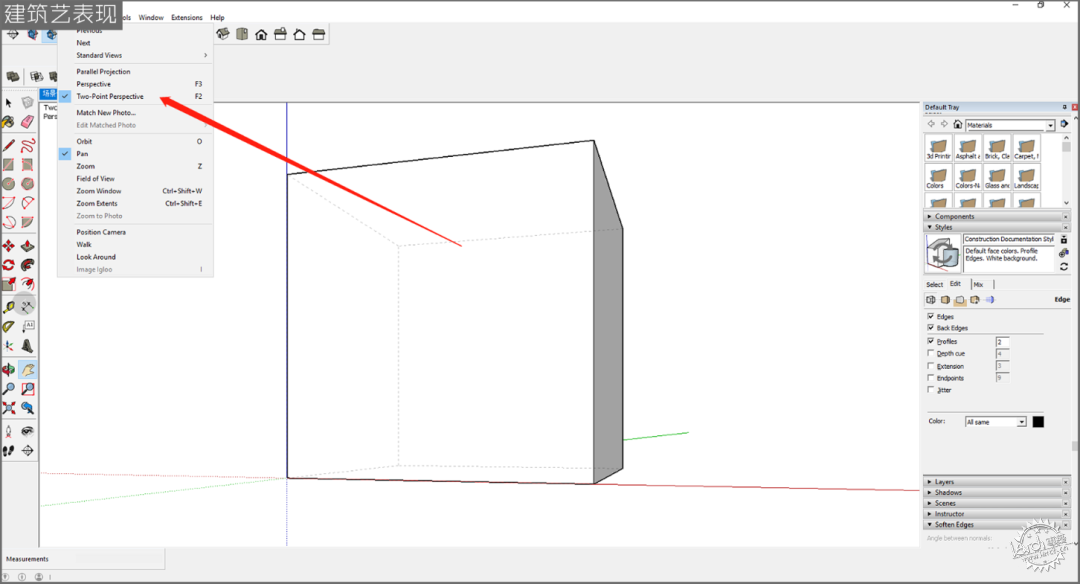Select the Follow Me tool
Screen dimensions: 1080x584
(28, 264)
